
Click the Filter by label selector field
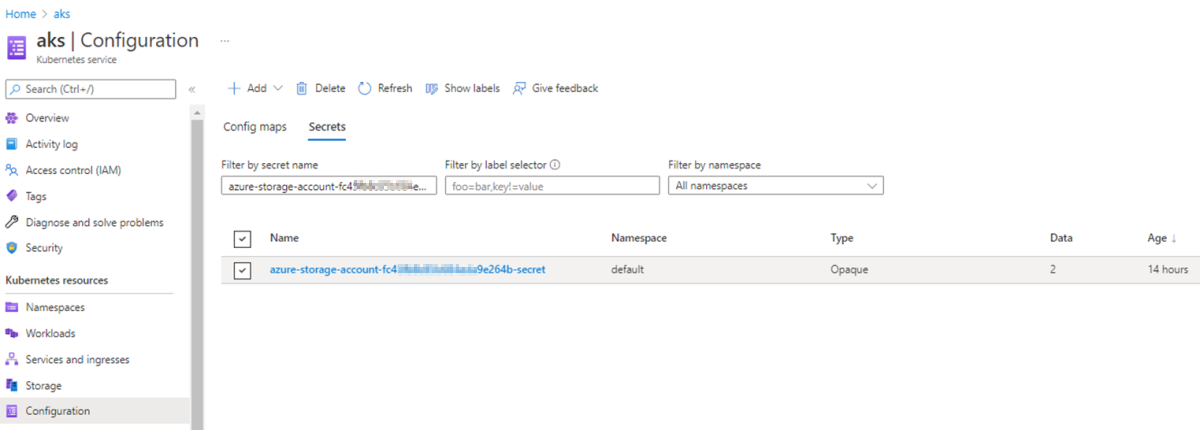(x=552, y=185)
